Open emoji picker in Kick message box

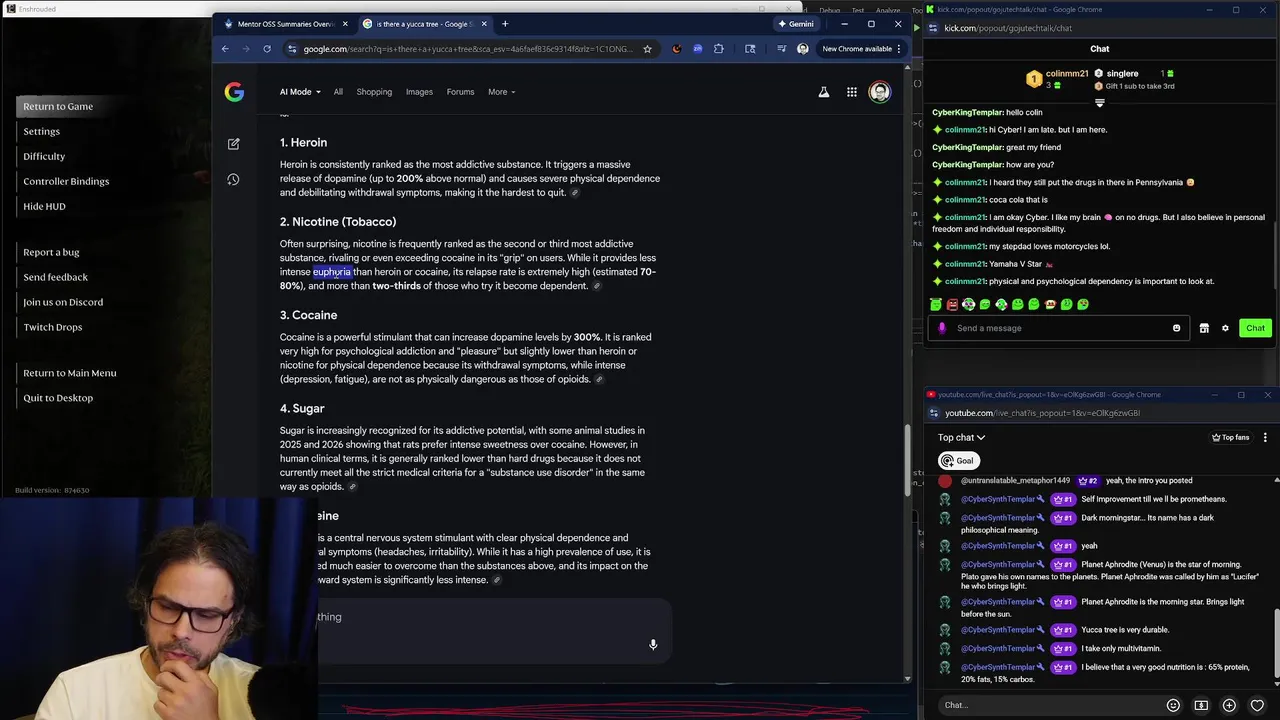pyautogui.click(x=1176, y=328)
